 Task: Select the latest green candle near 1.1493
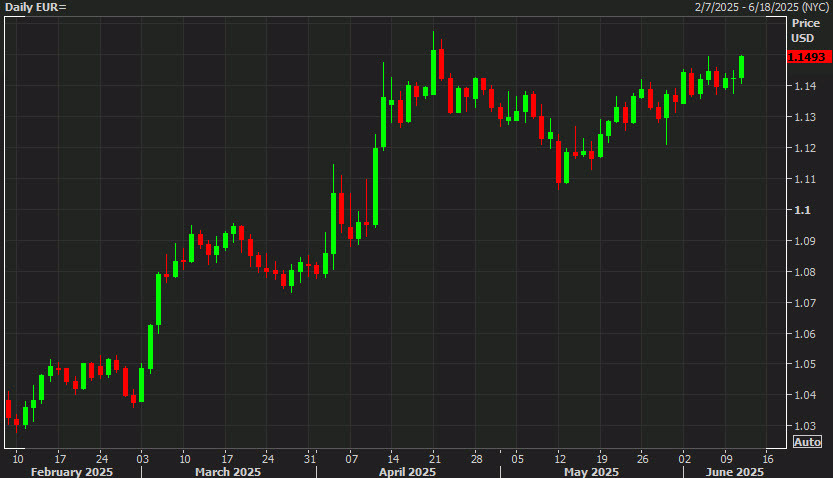point(742,67)
